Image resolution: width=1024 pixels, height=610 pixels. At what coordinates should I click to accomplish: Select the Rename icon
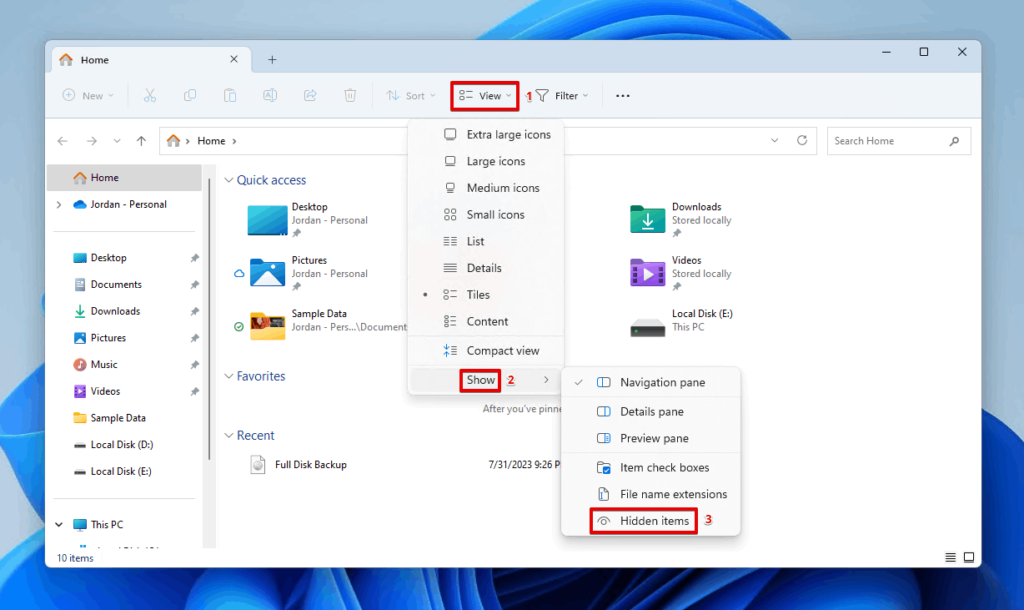(x=269, y=95)
